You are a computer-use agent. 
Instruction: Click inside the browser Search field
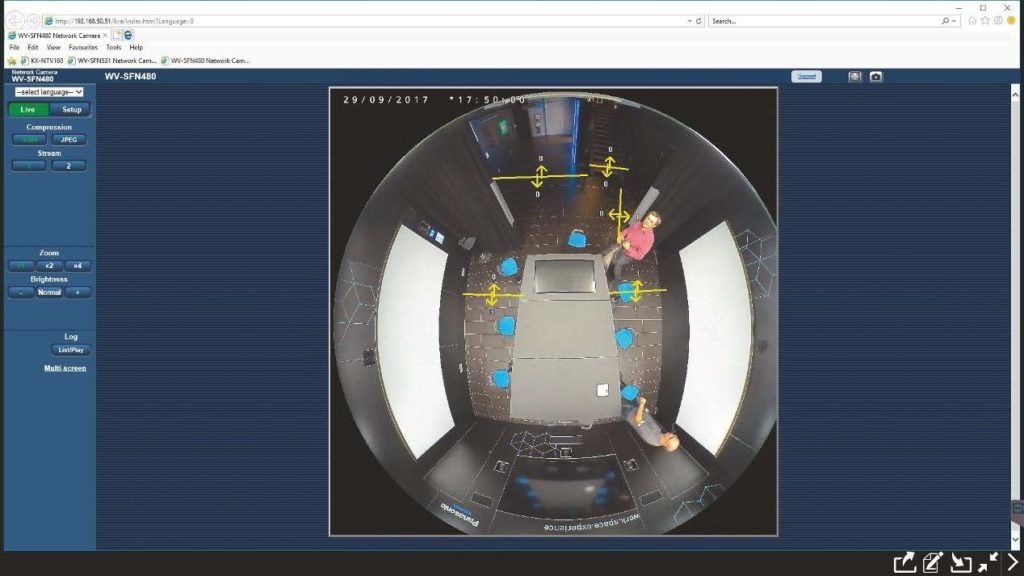click(820, 20)
